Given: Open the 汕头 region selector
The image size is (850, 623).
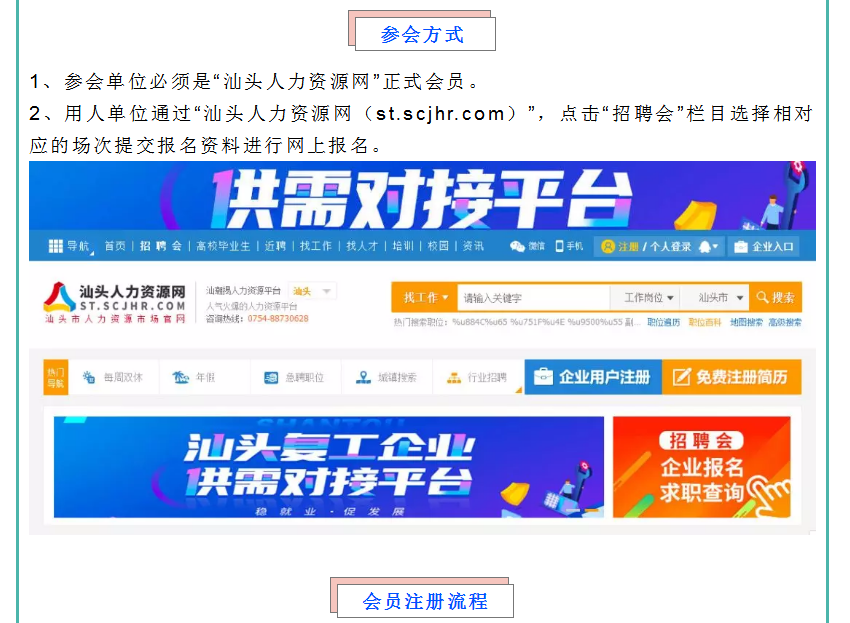Looking at the screenshot, I should tap(312, 291).
